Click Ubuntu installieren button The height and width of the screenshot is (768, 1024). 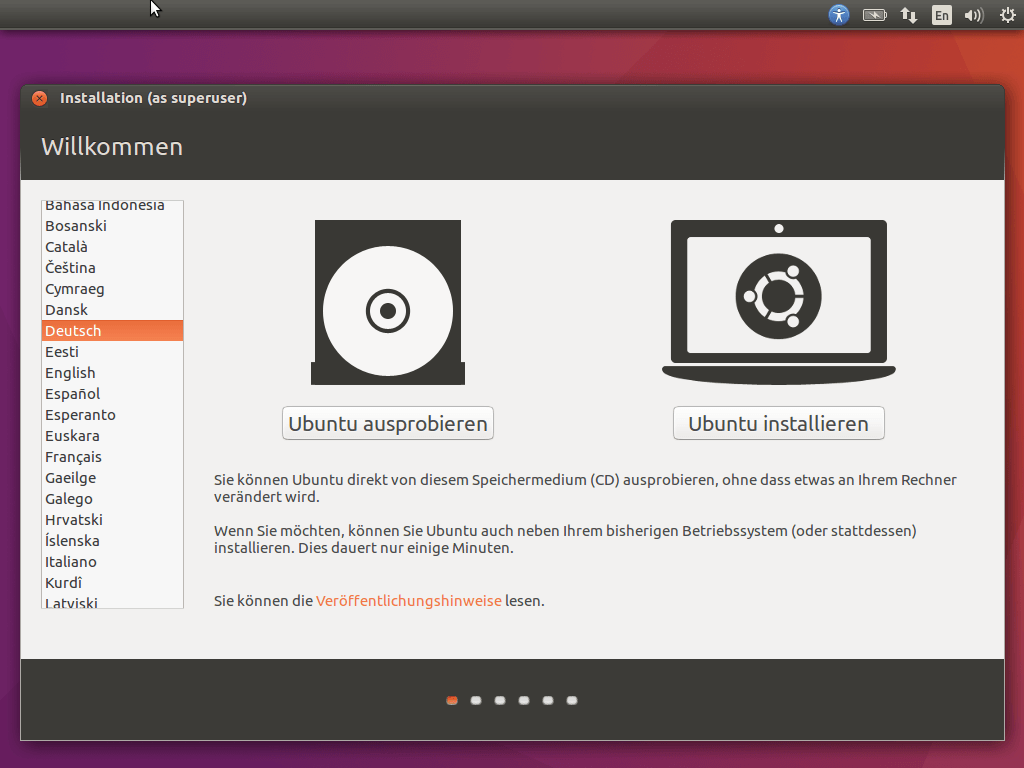(x=778, y=423)
